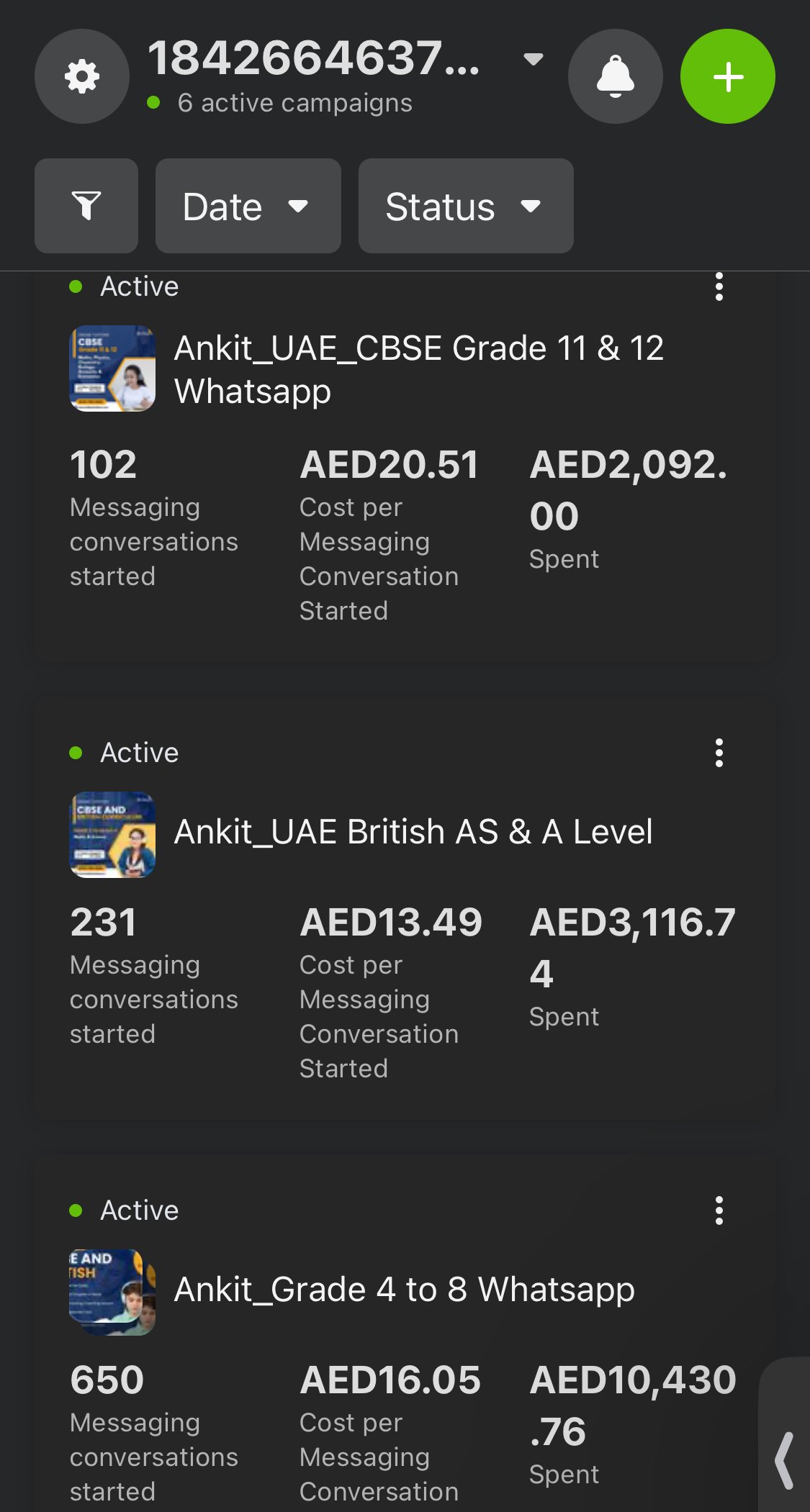Image resolution: width=810 pixels, height=1512 pixels.
Task: Tap the Grade 4 to 8 campaign thumbnail
Action: coord(112,1293)
